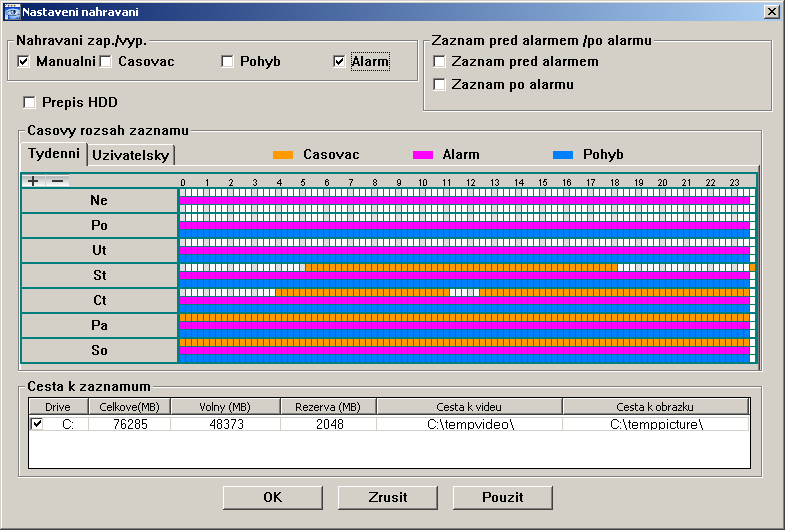Click the minus icon above the schedule grid
The width and height of the screenshot is (785, 530).
tap(58, 181)
